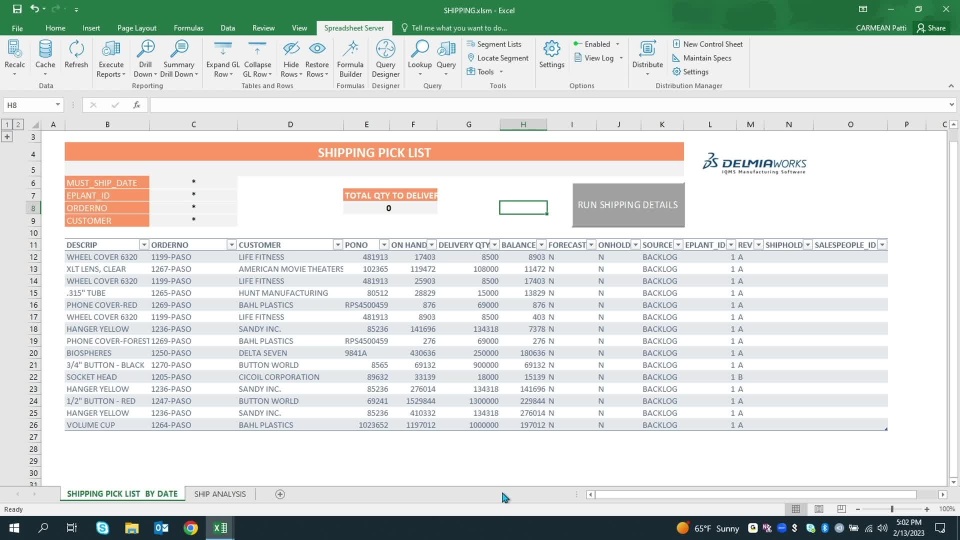Toggle the Enabled option
The width and height of the screenshot is (960, 540).
tap(596, 44)
